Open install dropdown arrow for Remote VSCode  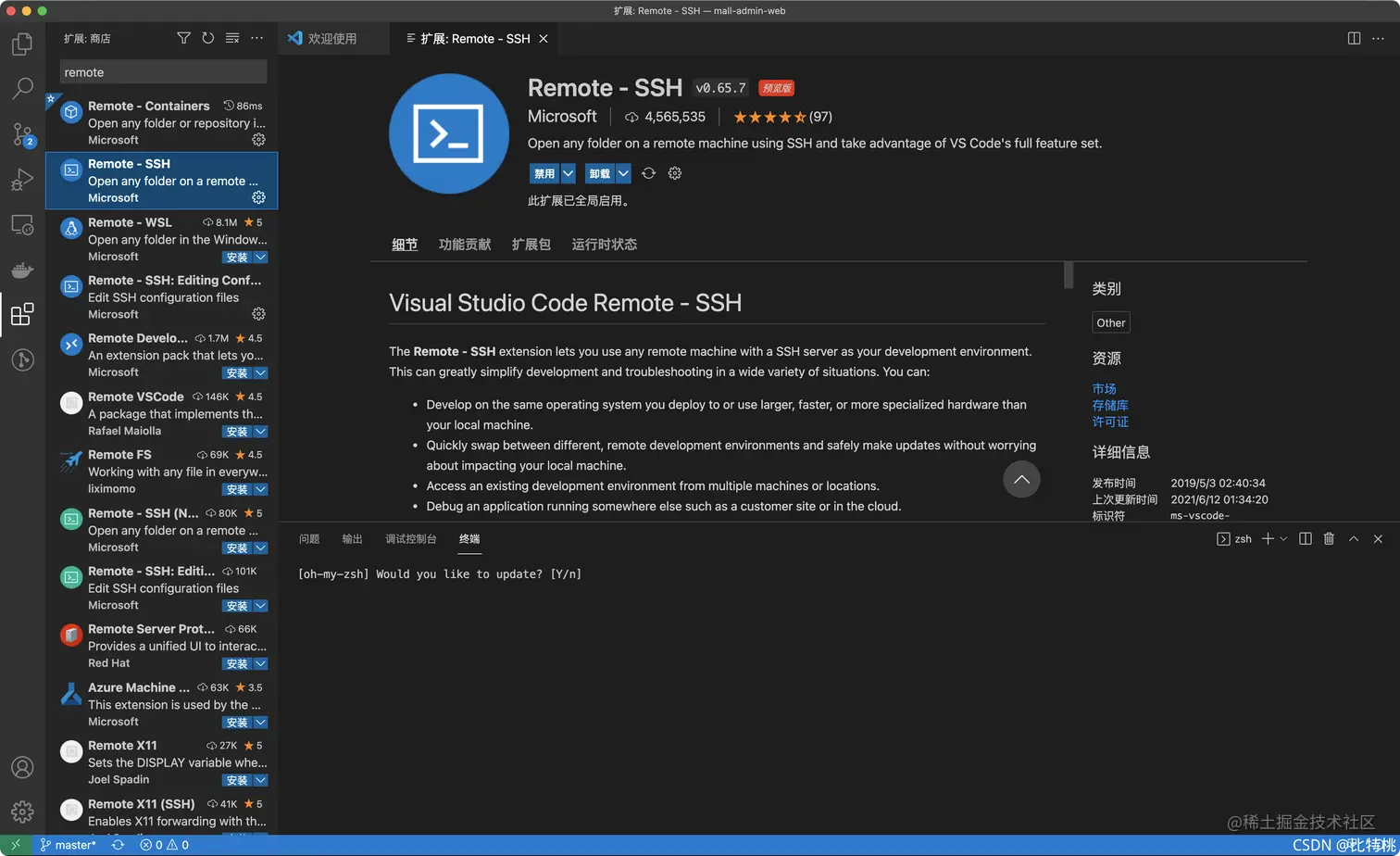261,432
